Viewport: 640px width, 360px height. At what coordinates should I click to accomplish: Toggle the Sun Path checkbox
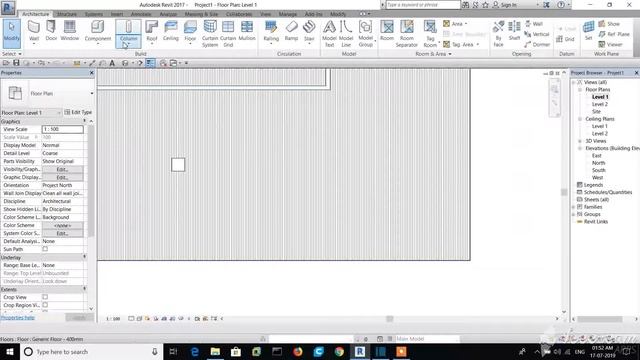45,249
